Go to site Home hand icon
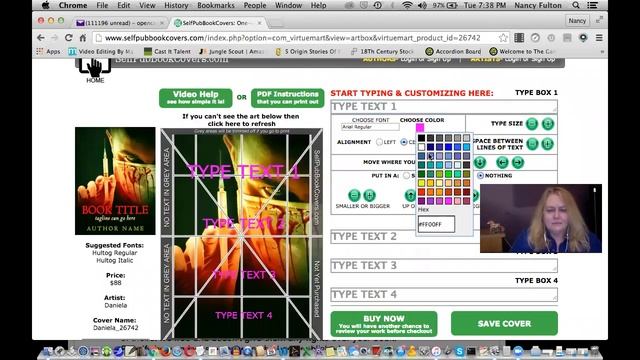Image resolution: width=640 pixels, height=360 pixels. point(95,69)
